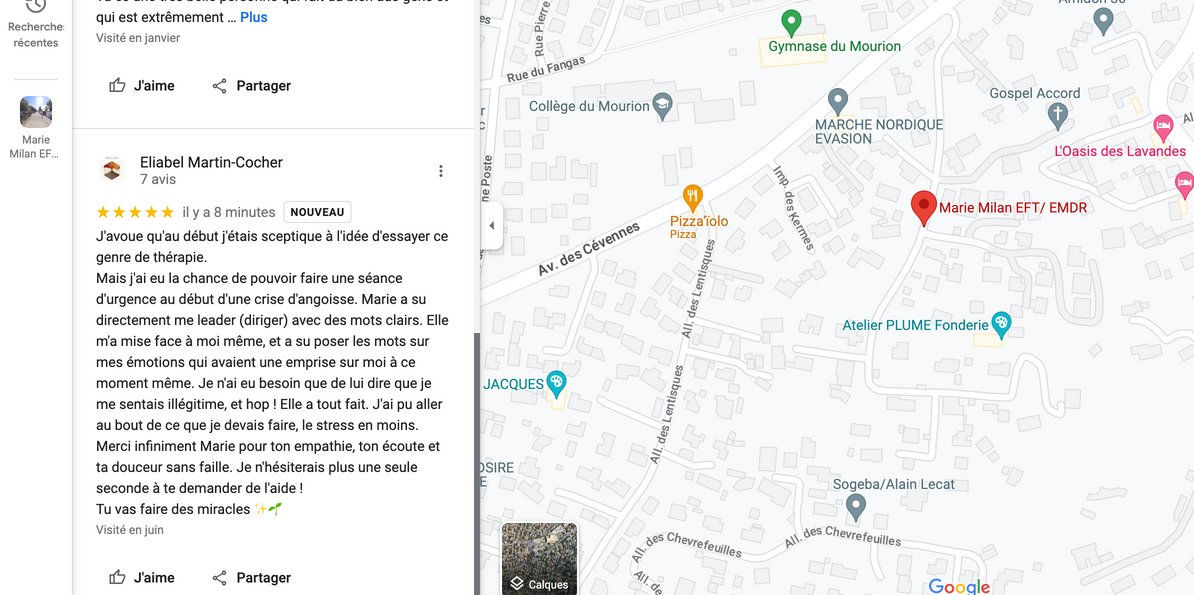Select the grey pin at top right
This screenshot has width=1194, height=595.
(x=1103, y=21)
